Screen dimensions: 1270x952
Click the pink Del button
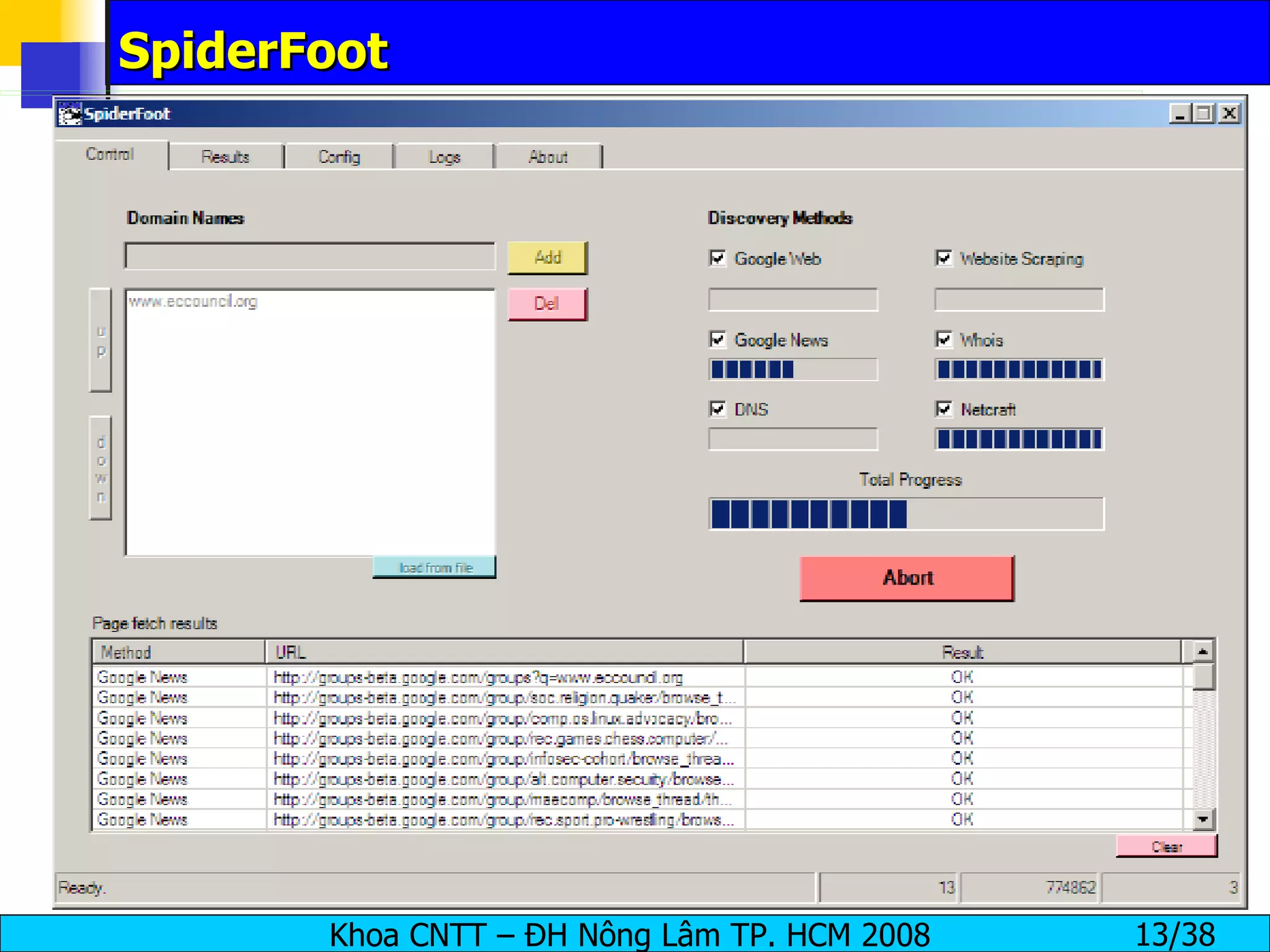tap(548, 304)
